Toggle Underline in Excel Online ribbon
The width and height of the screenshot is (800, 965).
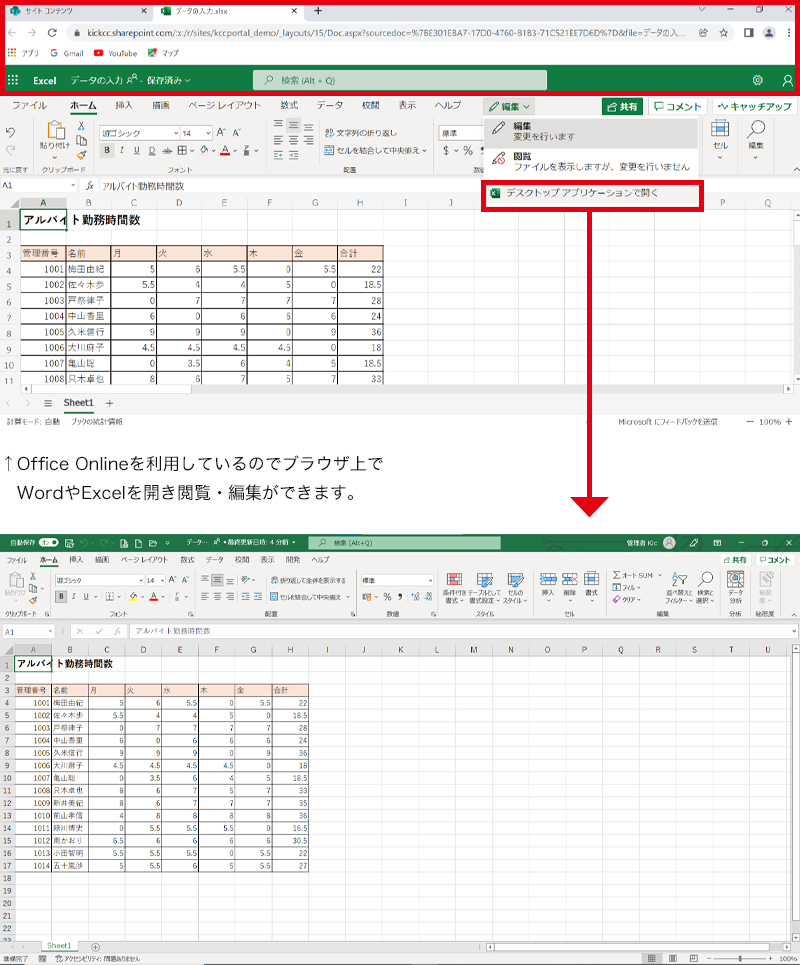137,150
